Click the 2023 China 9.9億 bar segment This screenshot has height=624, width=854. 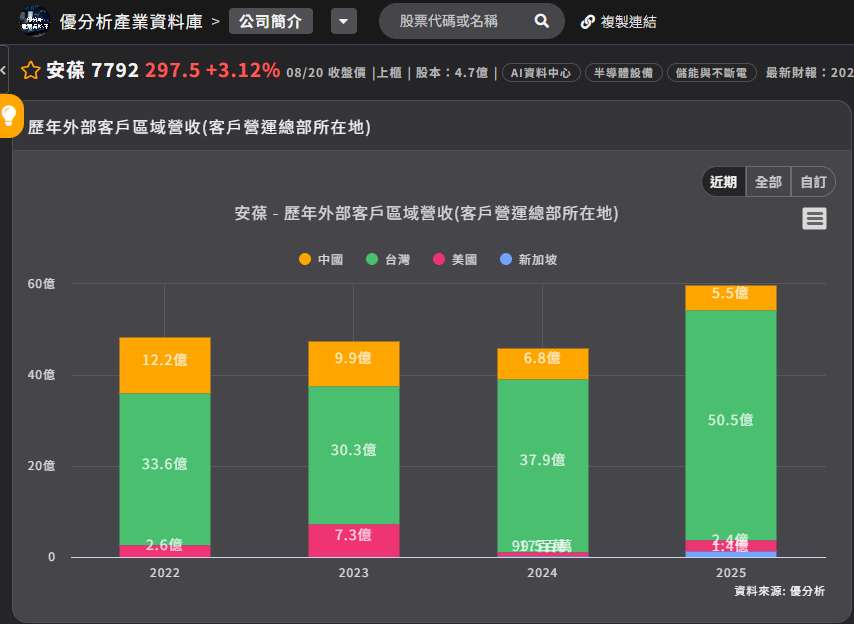(x=353, y=364)
